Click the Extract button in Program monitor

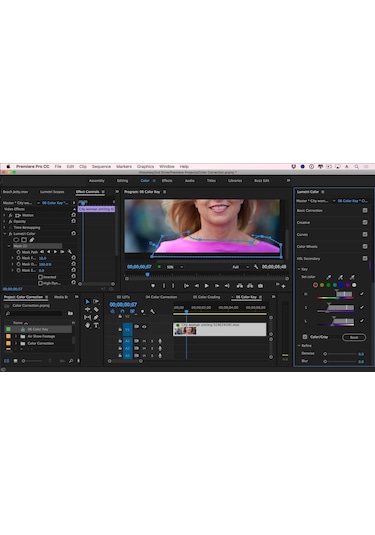(250, 286)
